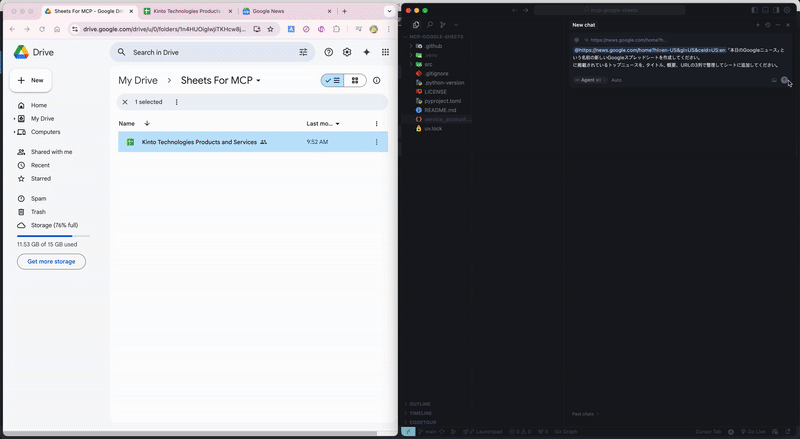
Task: Expand Computers in the Drive sidebar
Action: tap(14, 132)
